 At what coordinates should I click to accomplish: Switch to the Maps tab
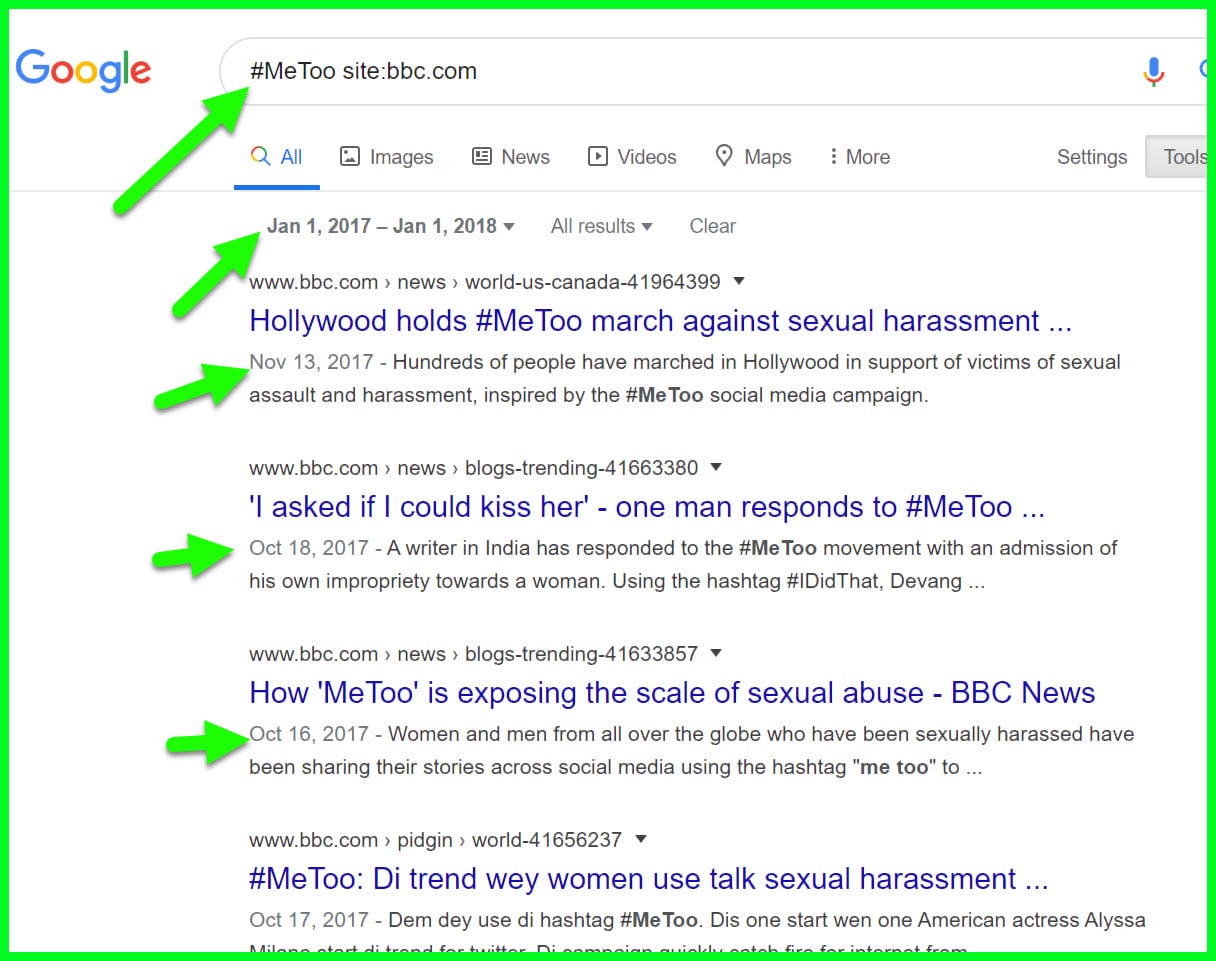(753, 157)
